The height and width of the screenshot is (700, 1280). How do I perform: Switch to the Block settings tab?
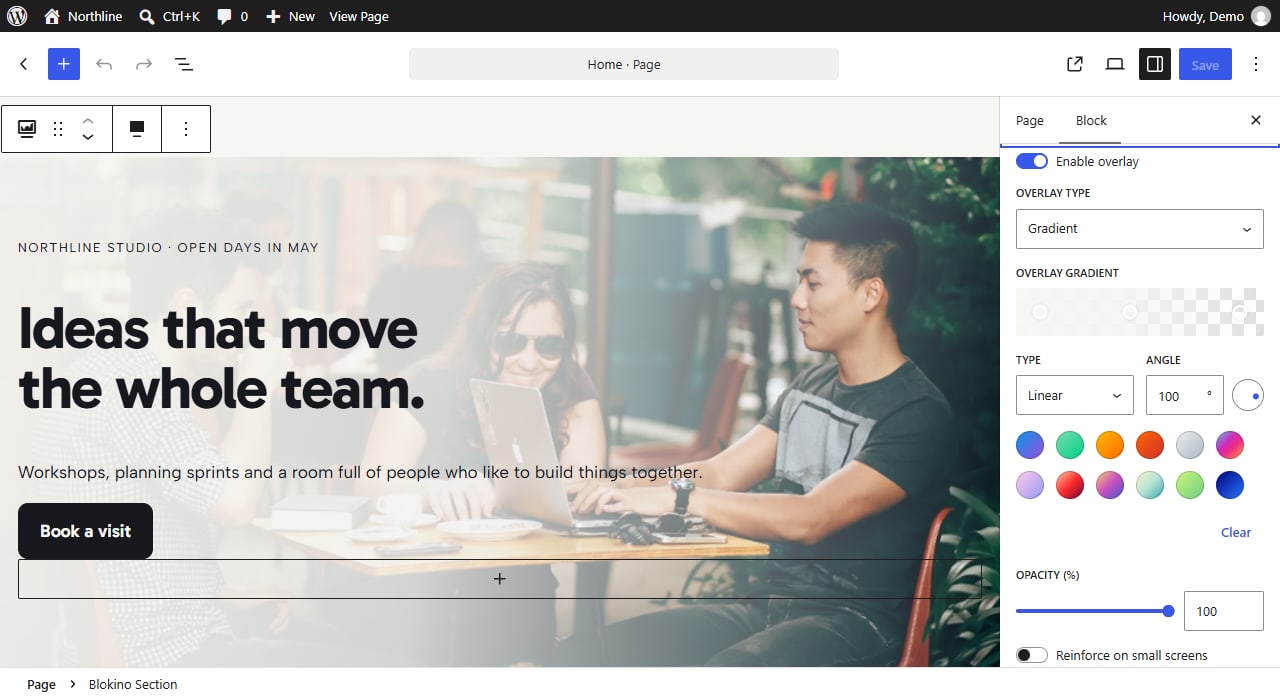tap(1091, 120)
